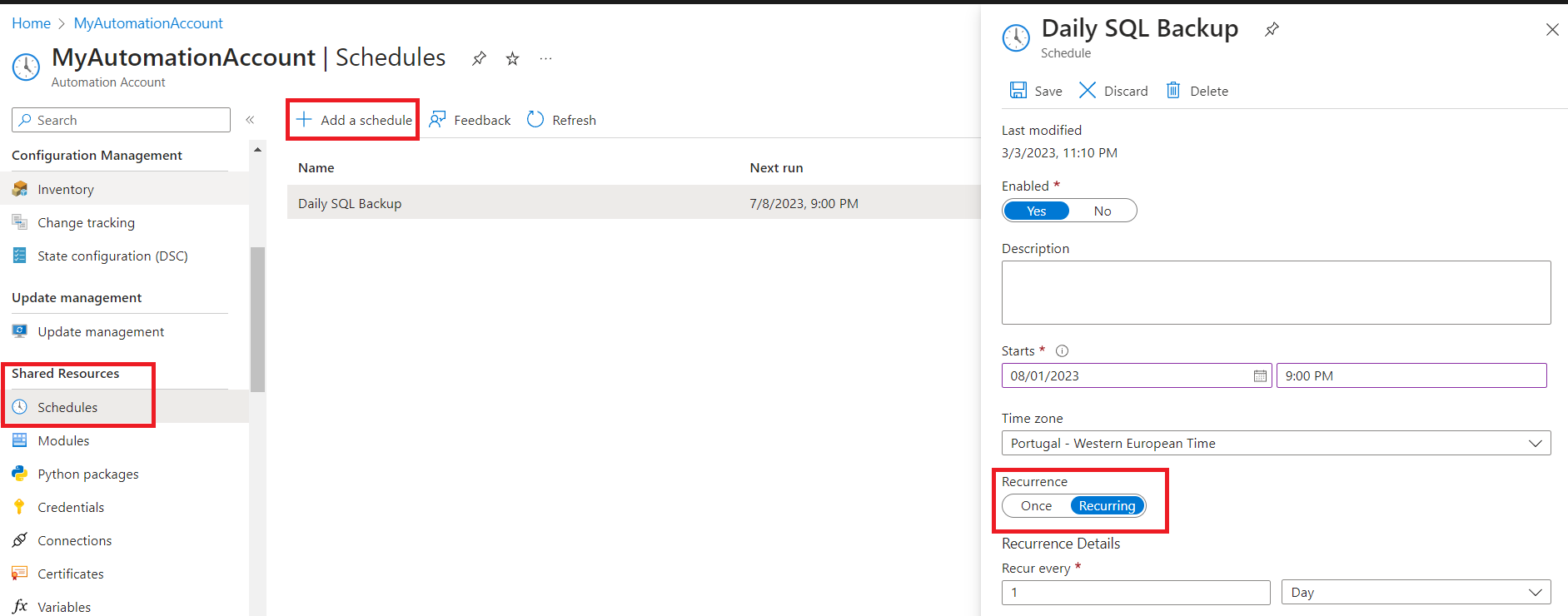The width and height of the screenshot is (1568, 616).
Task: Click the Change tracking icon
Action: coord(20,222)
